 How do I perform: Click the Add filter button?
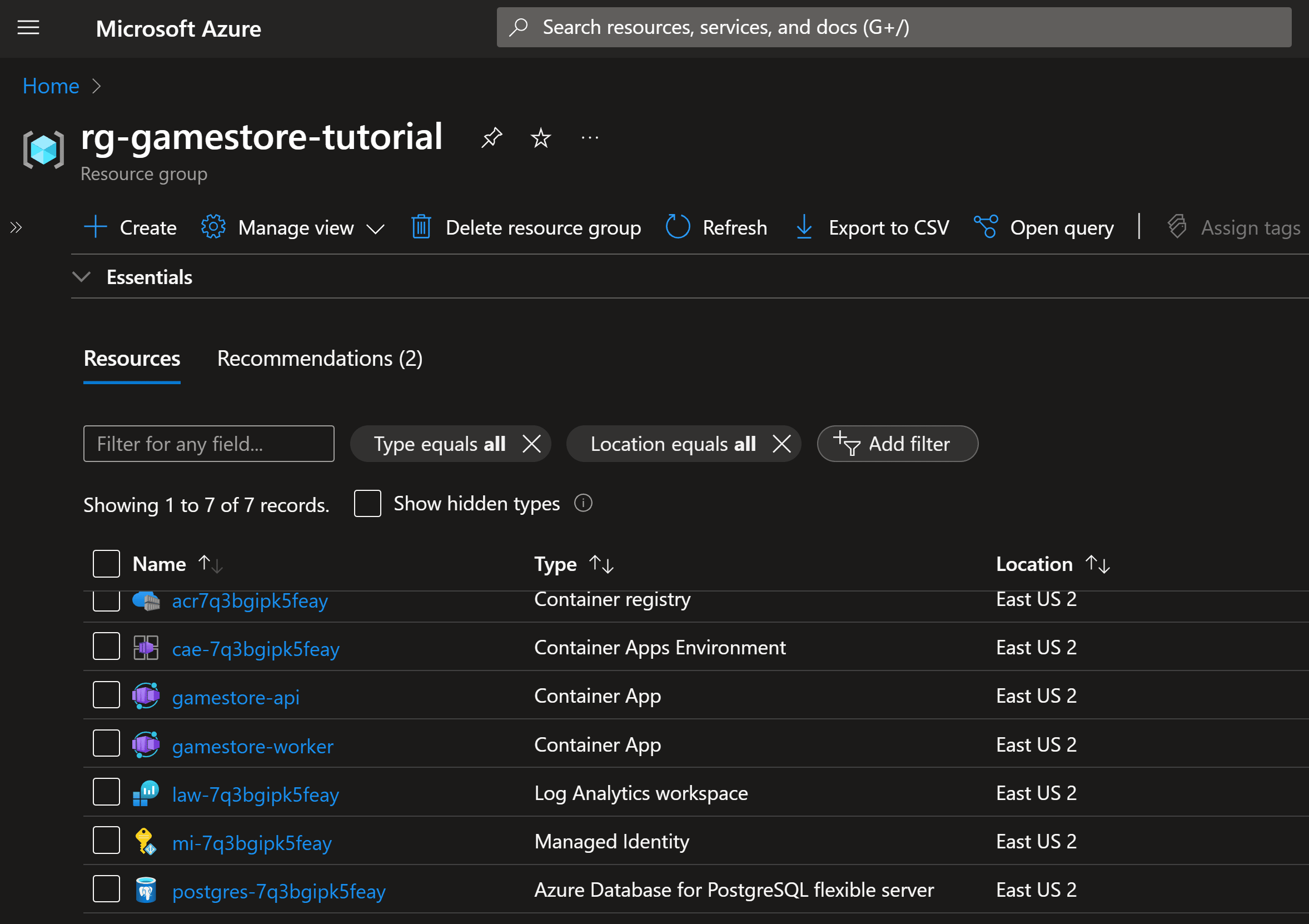pyautogui.click(x=897, y=444)
